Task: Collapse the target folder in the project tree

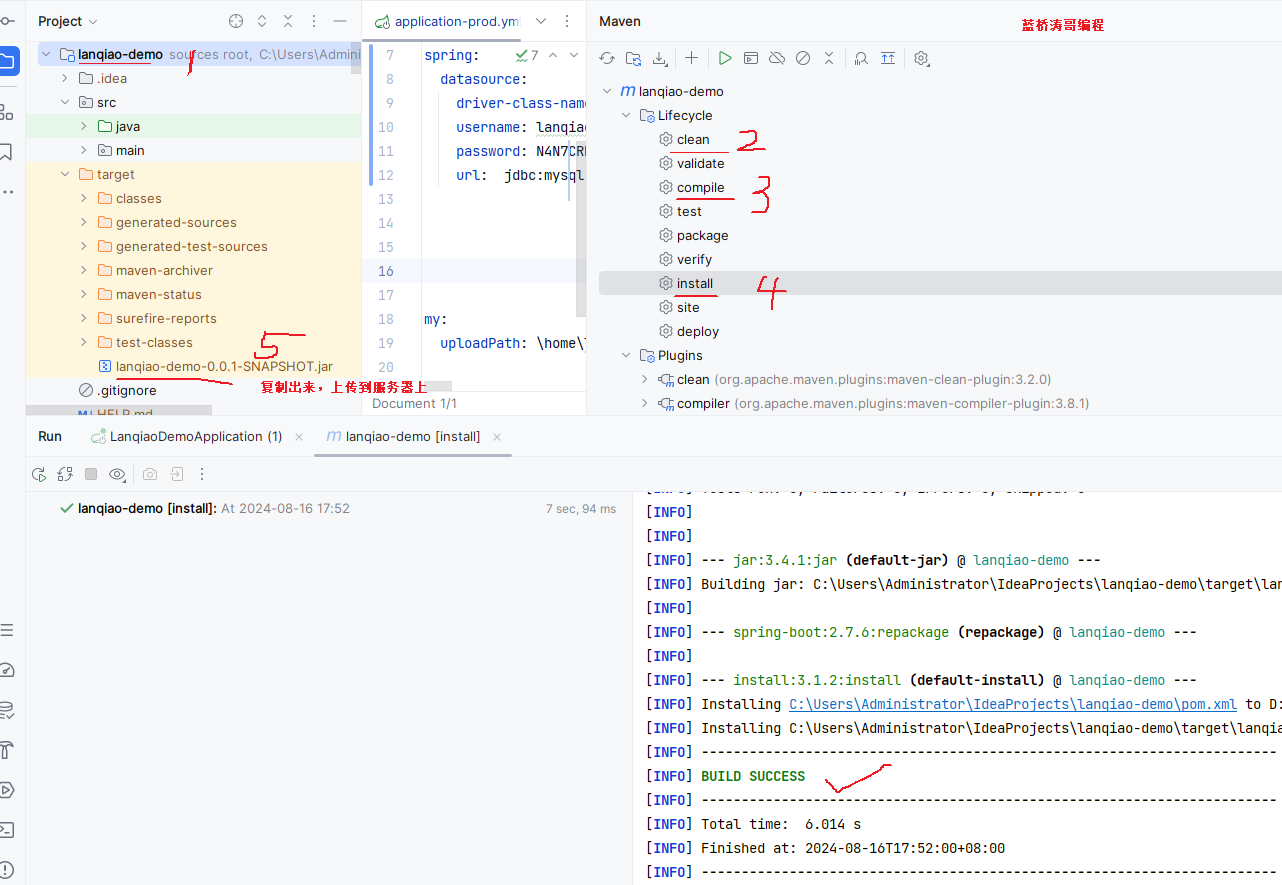Action: click(x=65, y=174)
